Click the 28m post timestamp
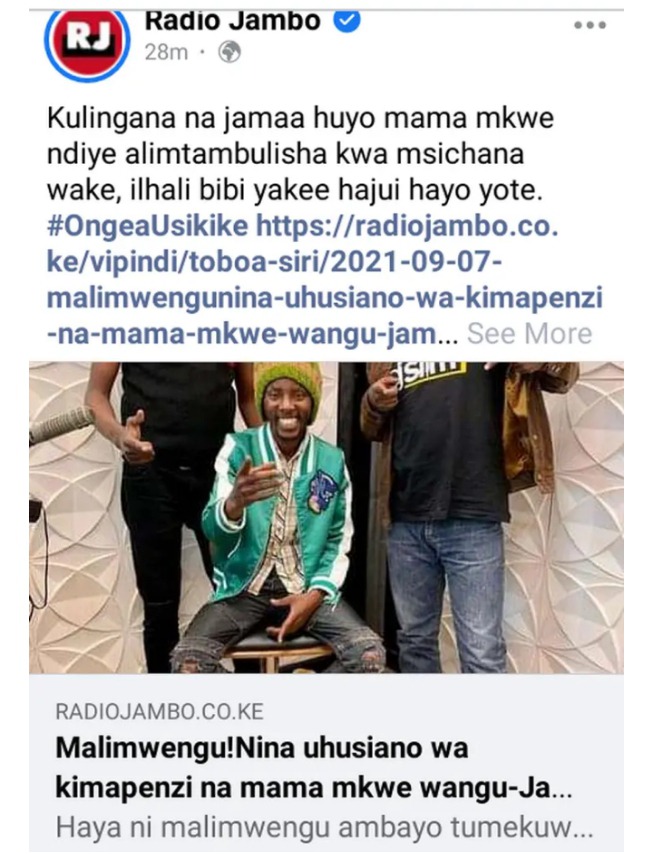The width and height of the screenshot is (653, 854). tap(166, 52)
